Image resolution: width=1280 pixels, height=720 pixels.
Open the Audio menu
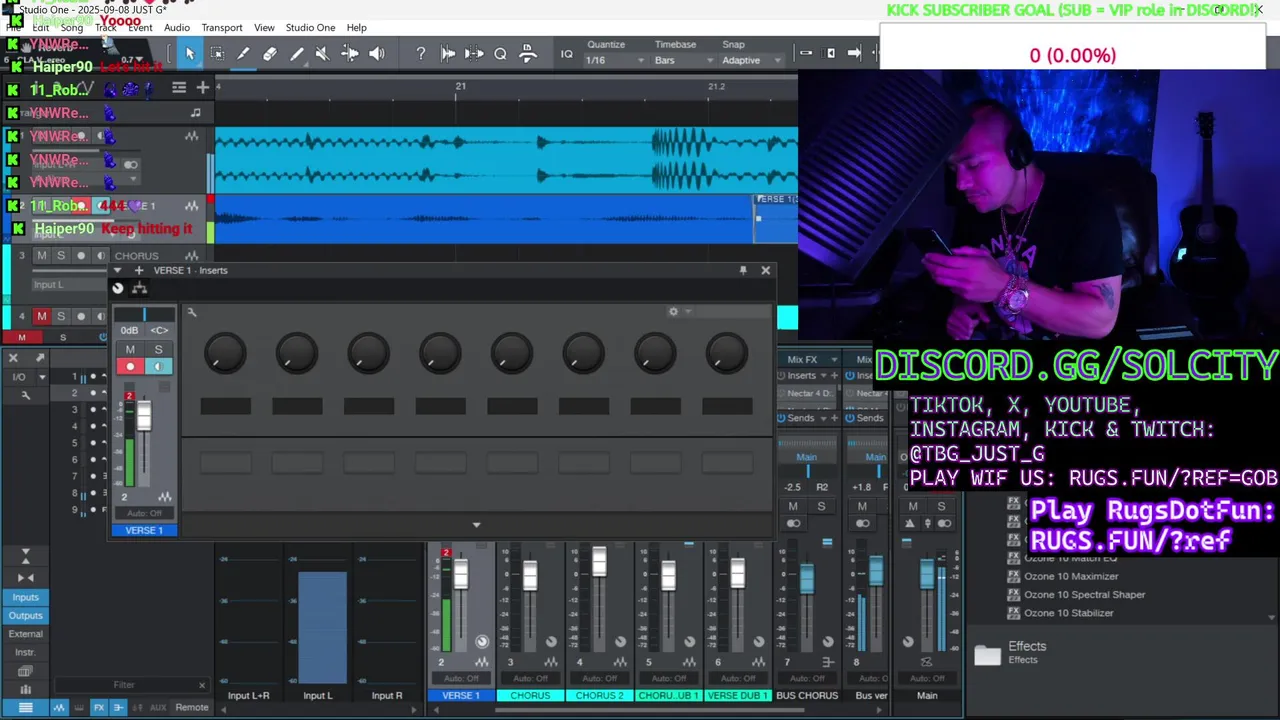(x=177, y=28)
